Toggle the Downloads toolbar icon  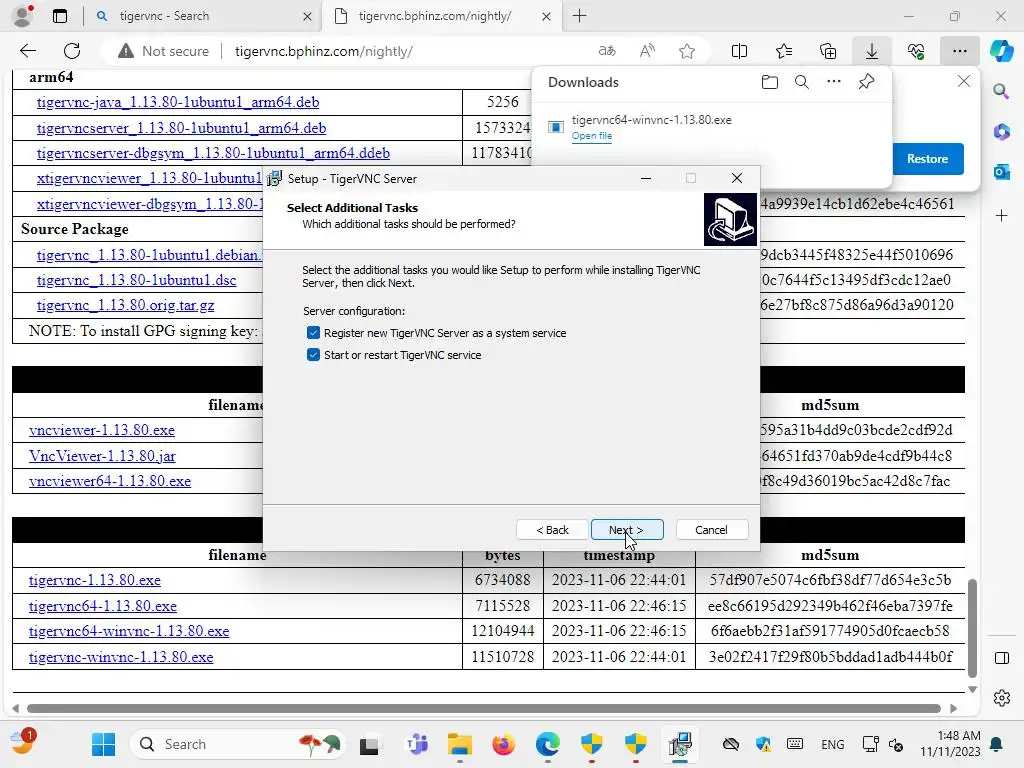(872, 51)
